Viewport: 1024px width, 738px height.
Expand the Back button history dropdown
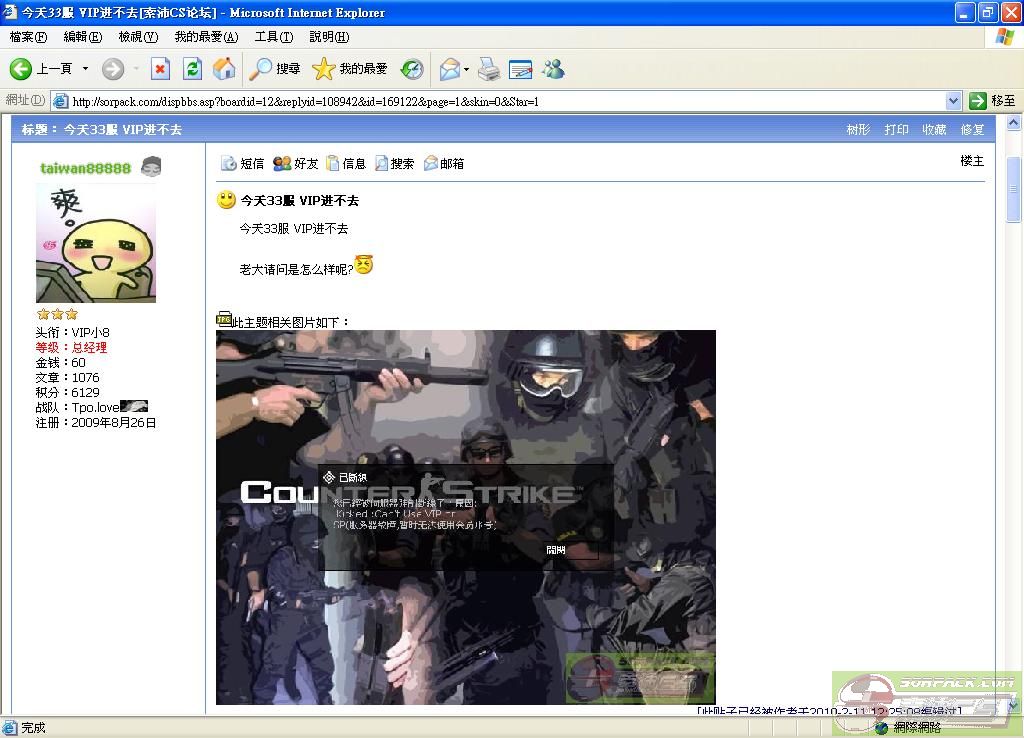85,69
